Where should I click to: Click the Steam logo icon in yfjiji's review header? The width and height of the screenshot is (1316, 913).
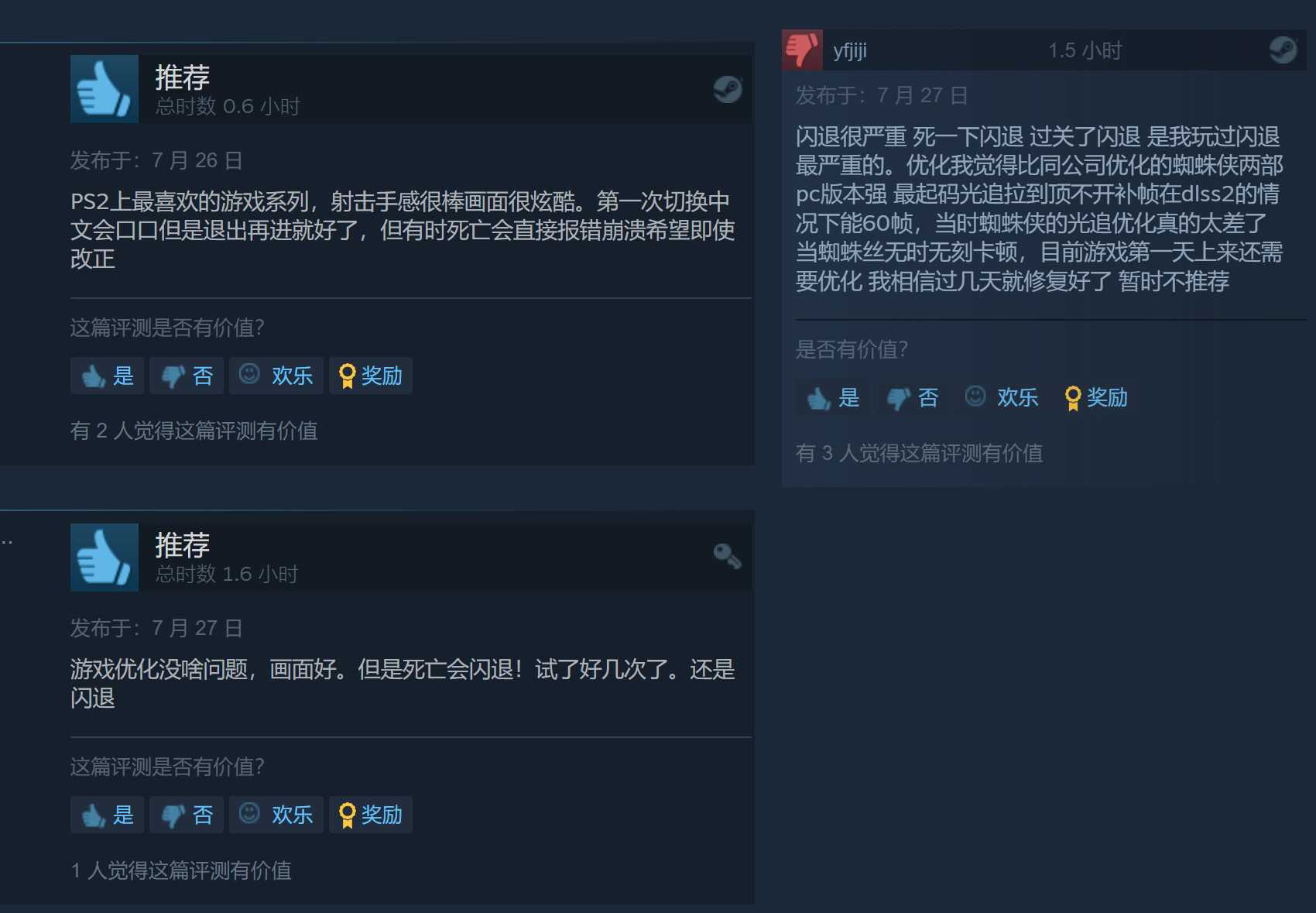click(x=1283, y=50)
